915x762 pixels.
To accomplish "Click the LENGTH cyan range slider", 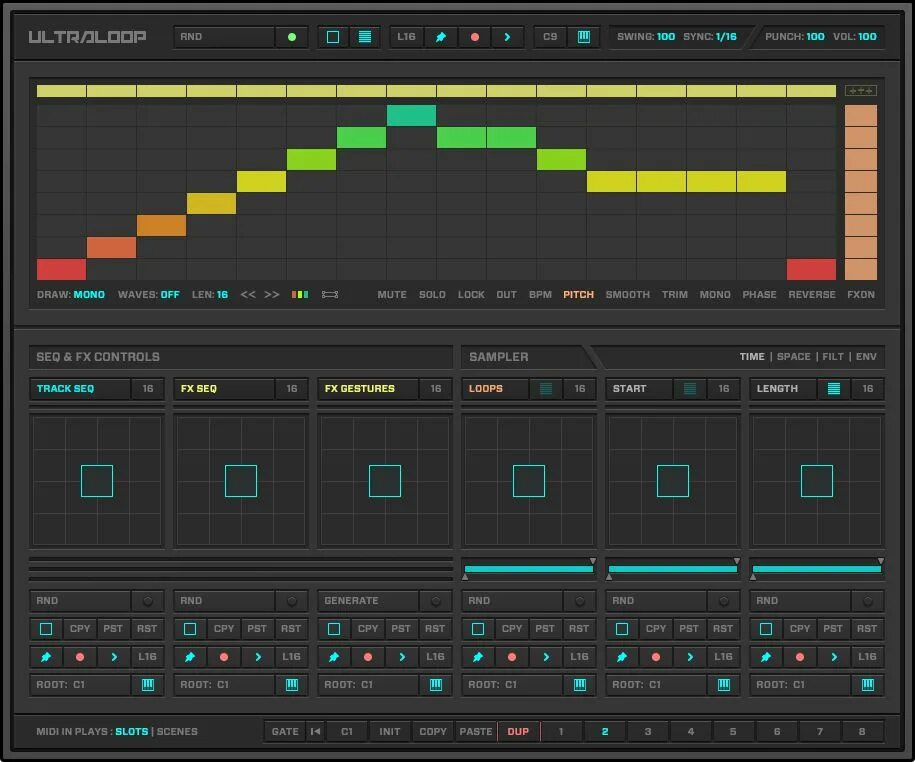I will [x=817, y=569].
